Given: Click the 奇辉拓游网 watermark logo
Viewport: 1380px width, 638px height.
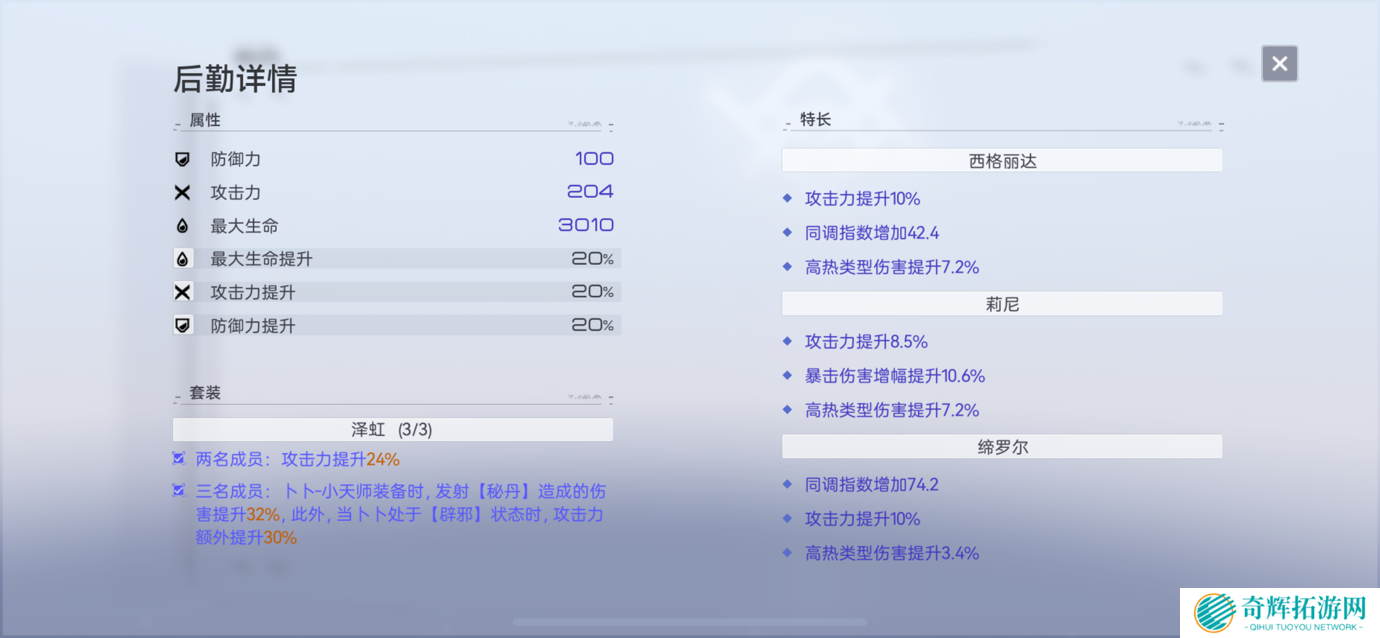Looking at the screenshot, I should pyautogui.click(x=1279, y=612).
